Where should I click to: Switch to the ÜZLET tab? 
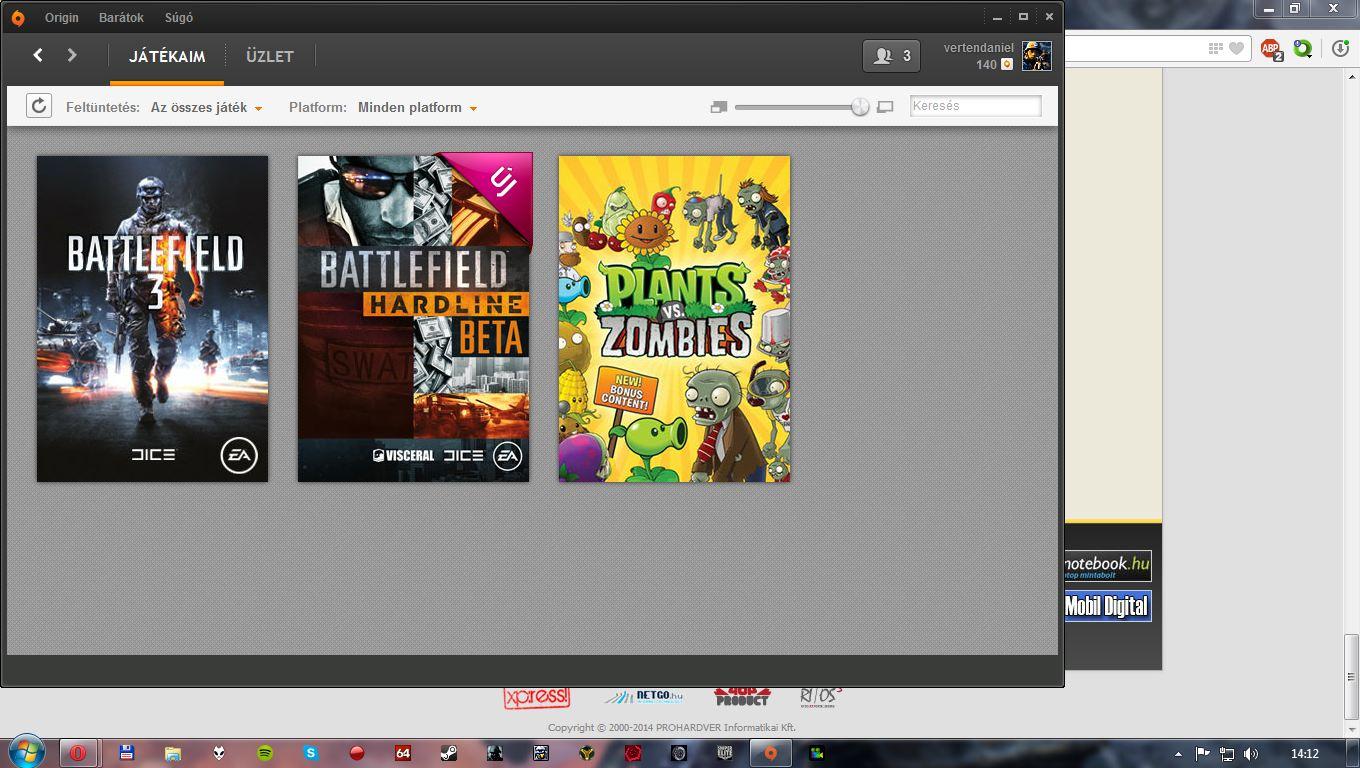click(x=270, y=57)
